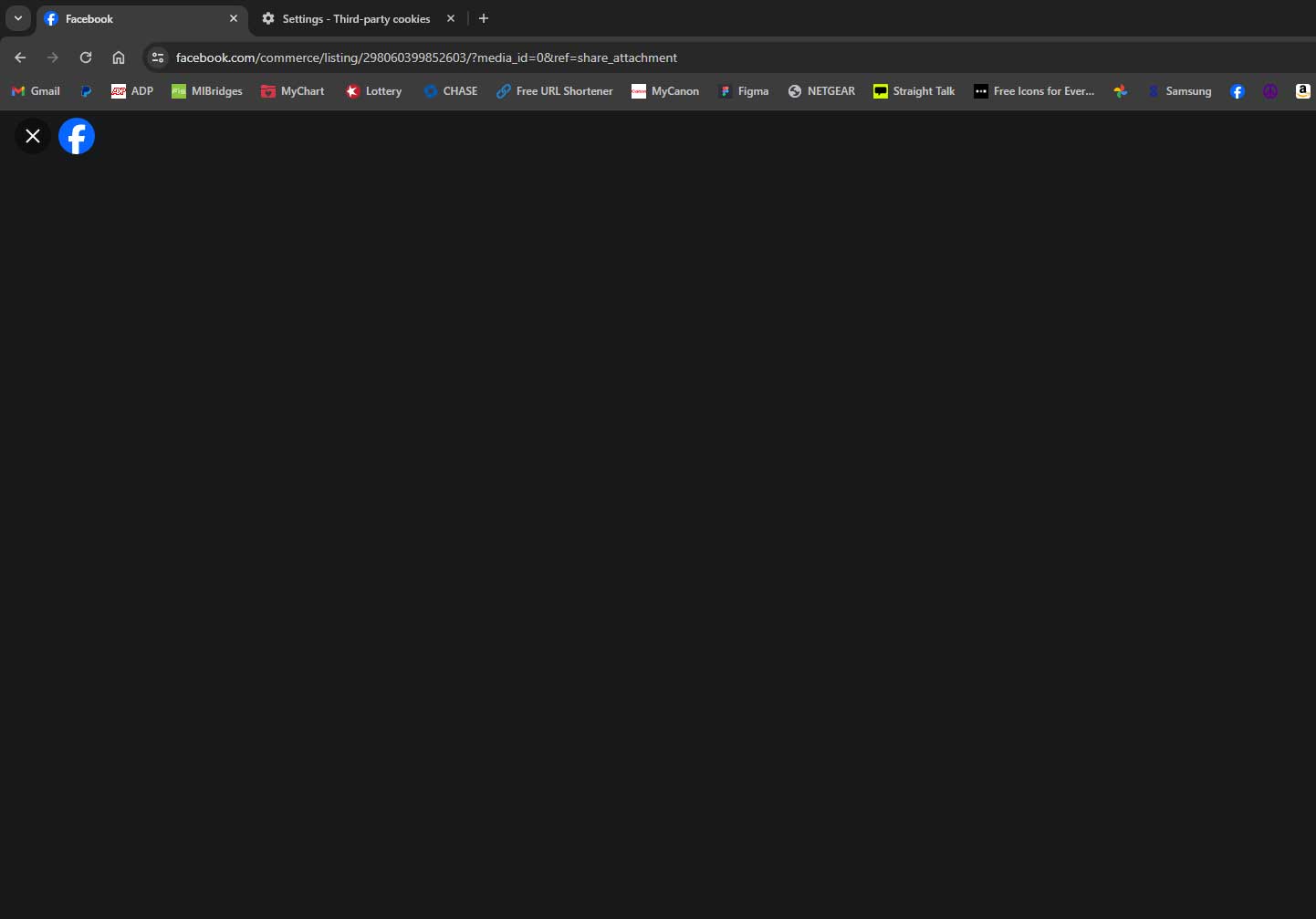Open the Lottery bookmark
Image resolution: width=1316 pixels, height=919 pixels.
[x=373, y=91]
